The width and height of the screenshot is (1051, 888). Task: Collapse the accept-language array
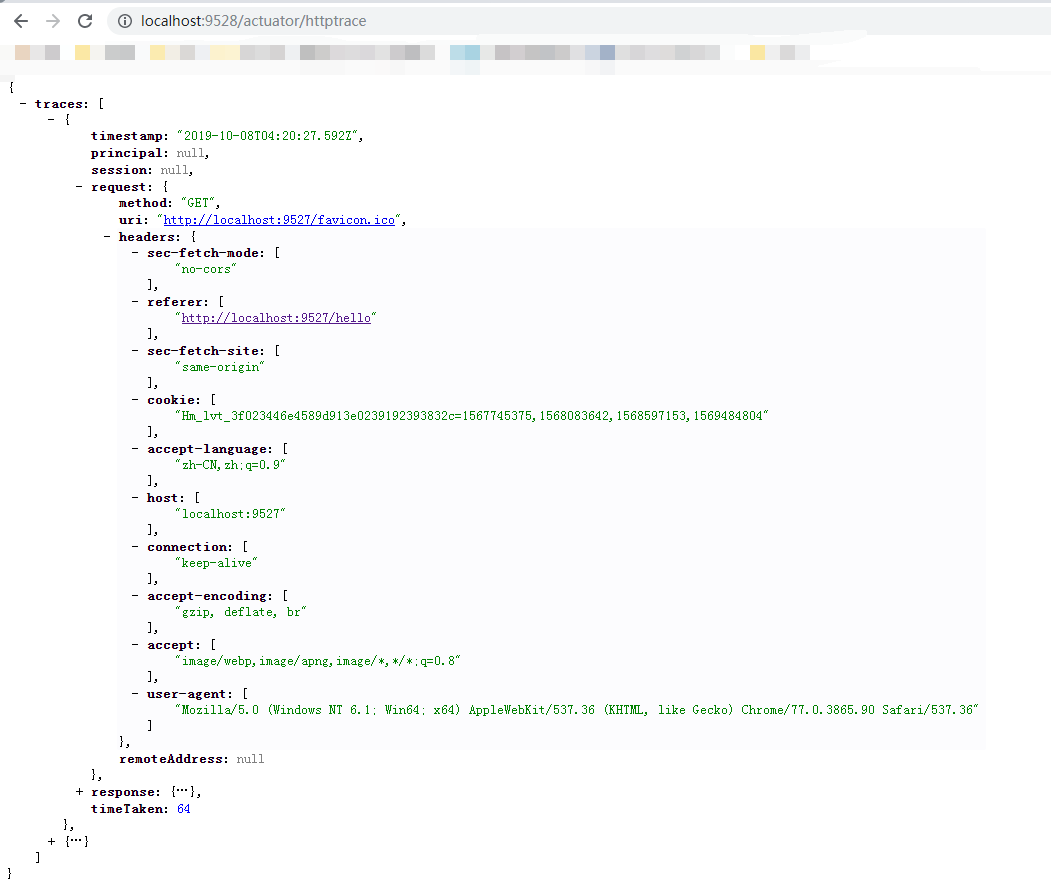point(135,448)
